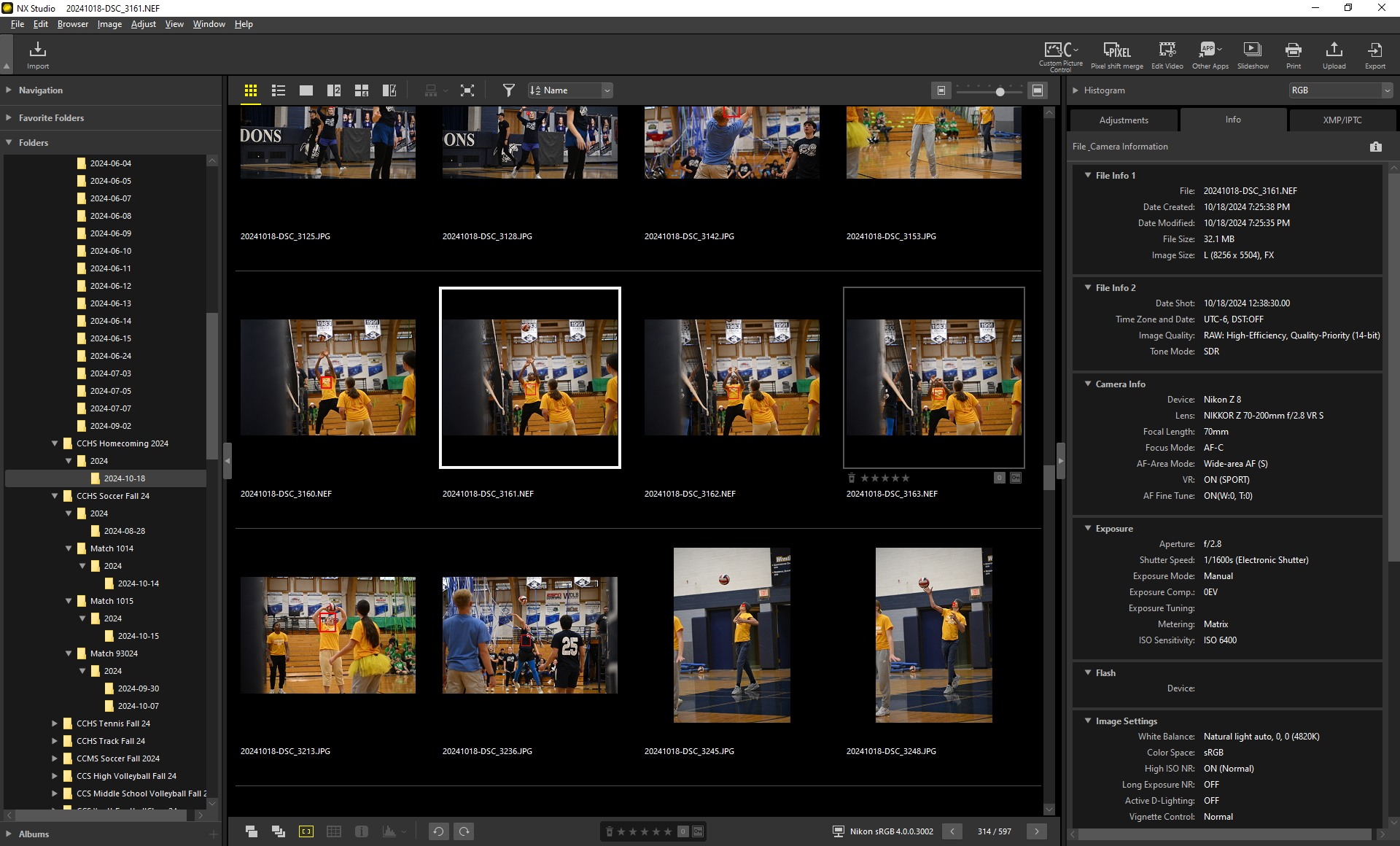
Task: Select thumbnail 20241018-DSC_3245.JPG
Action: (732, 635)
